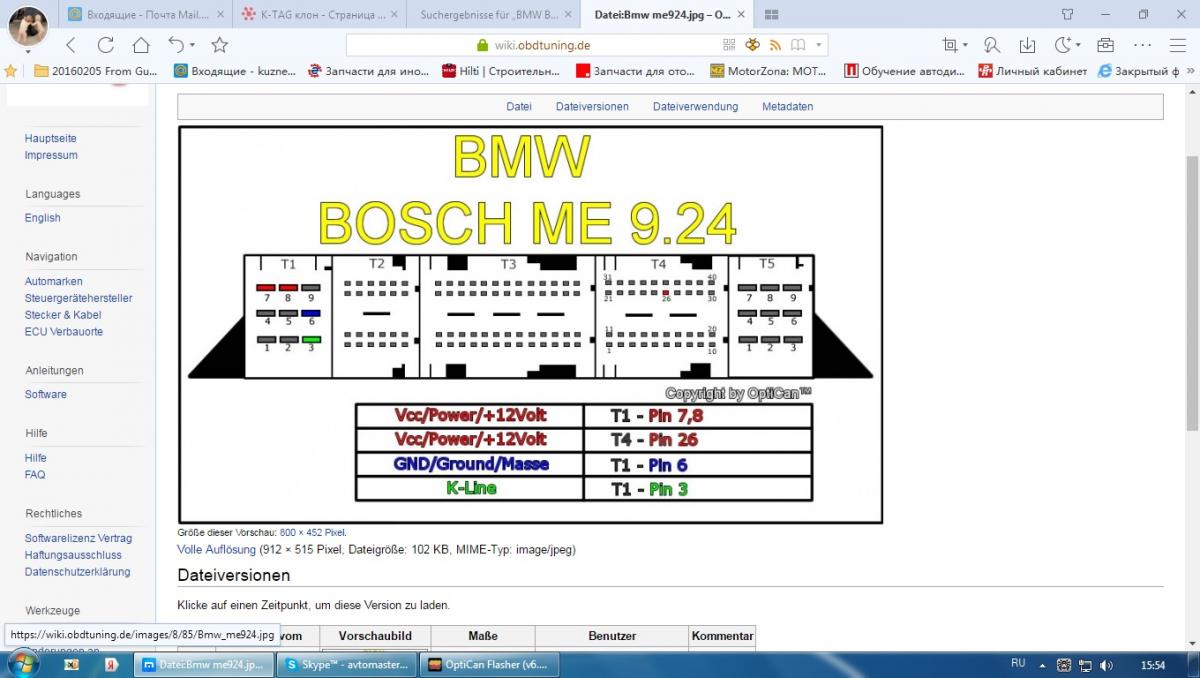Go to the browser home page
Image resolution: width=1200 pixels, height=678 pixels.
(x=141, y=45)
